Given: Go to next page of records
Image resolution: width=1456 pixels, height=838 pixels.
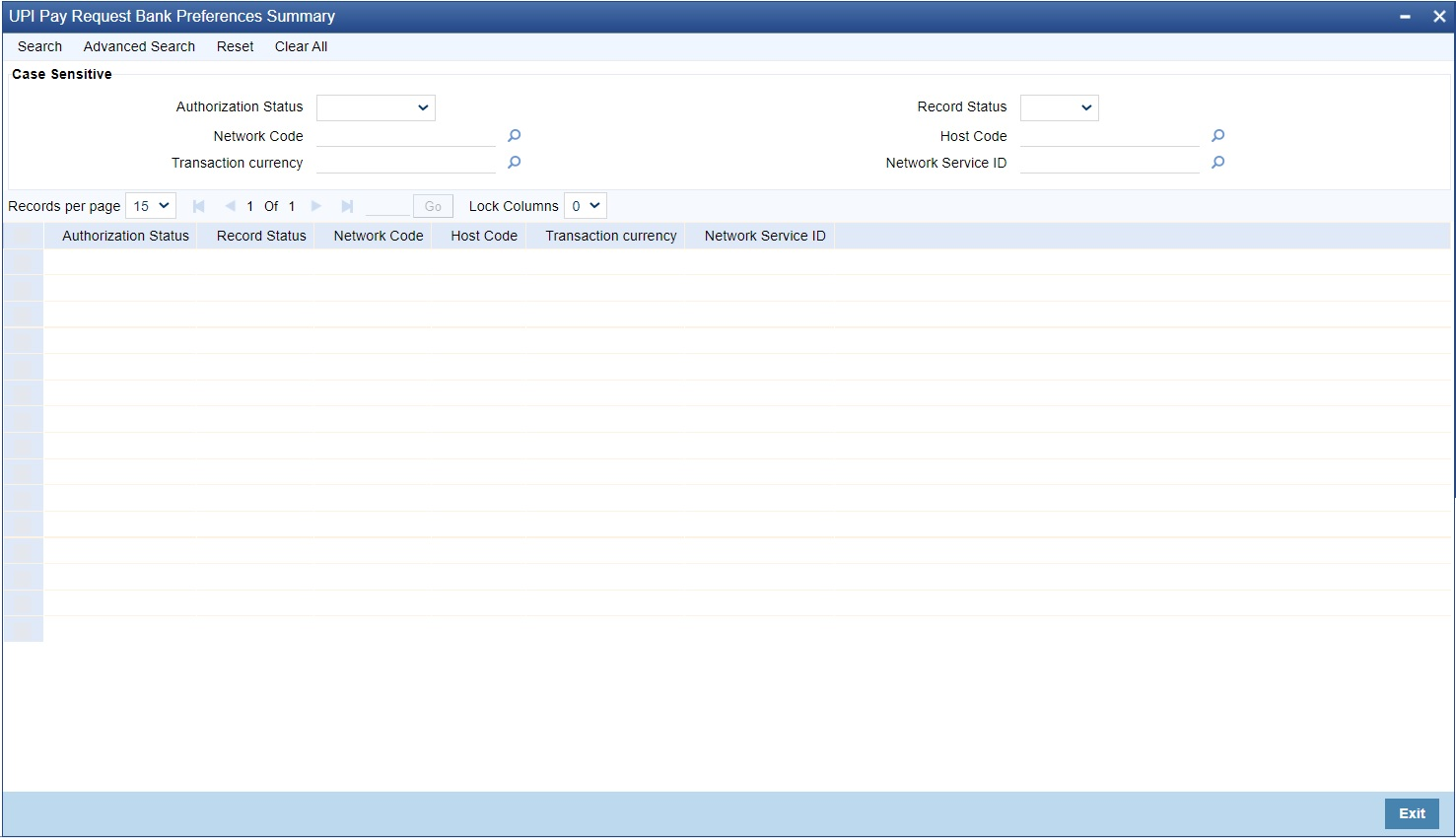Looking at the screenshot, I should [x=316, y=206].
